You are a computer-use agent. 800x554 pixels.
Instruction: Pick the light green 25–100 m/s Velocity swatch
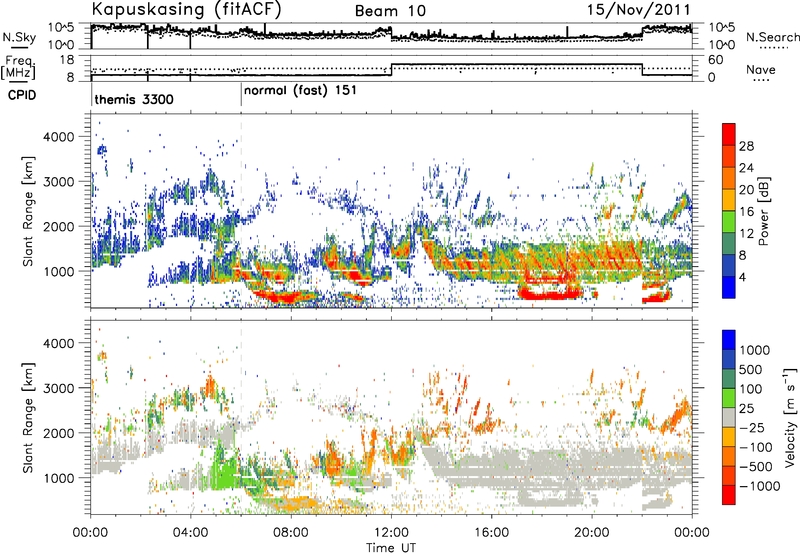(x=729, y=398)
